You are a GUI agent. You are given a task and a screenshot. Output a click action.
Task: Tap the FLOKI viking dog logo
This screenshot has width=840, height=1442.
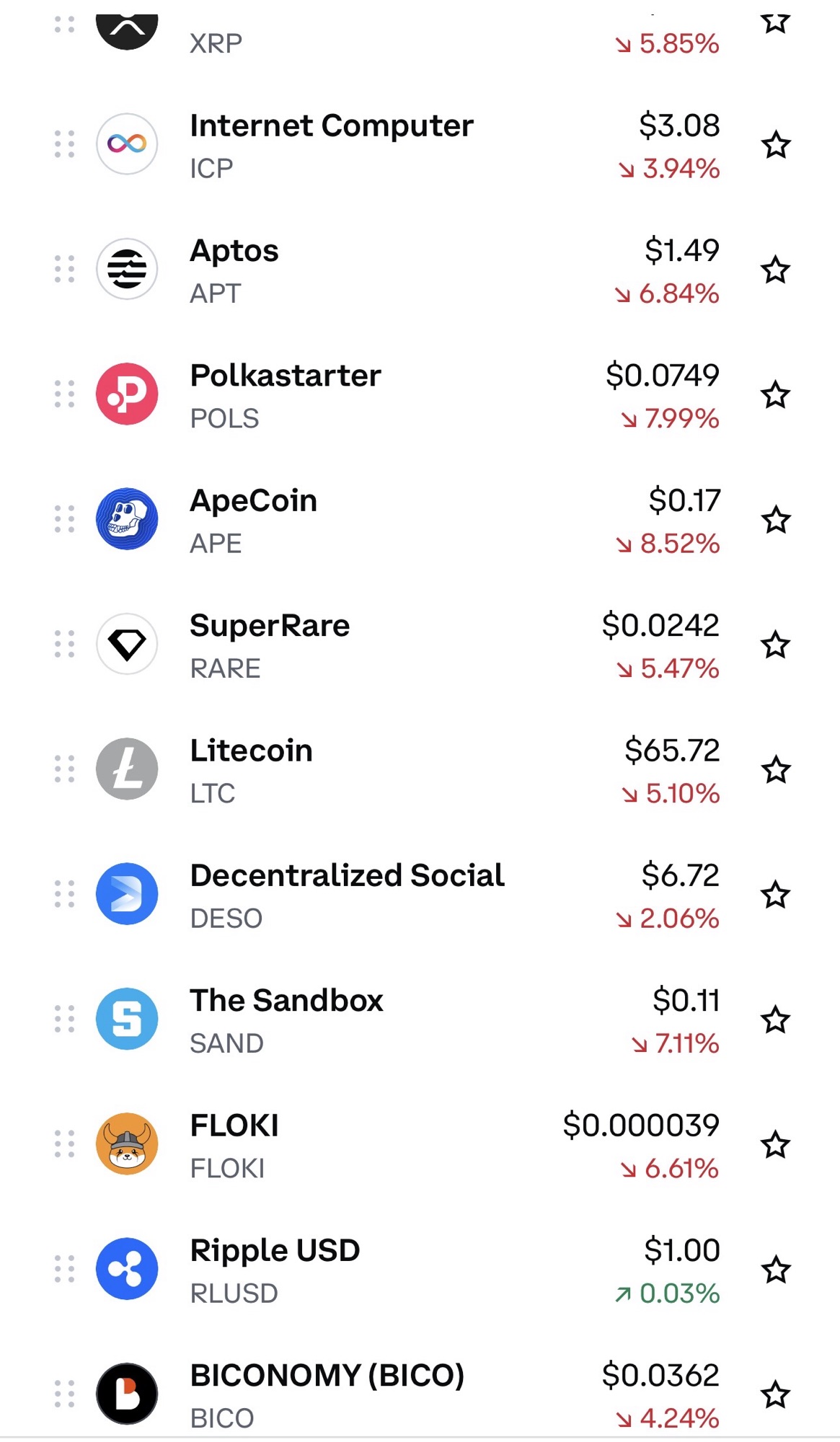point(127,1144)
